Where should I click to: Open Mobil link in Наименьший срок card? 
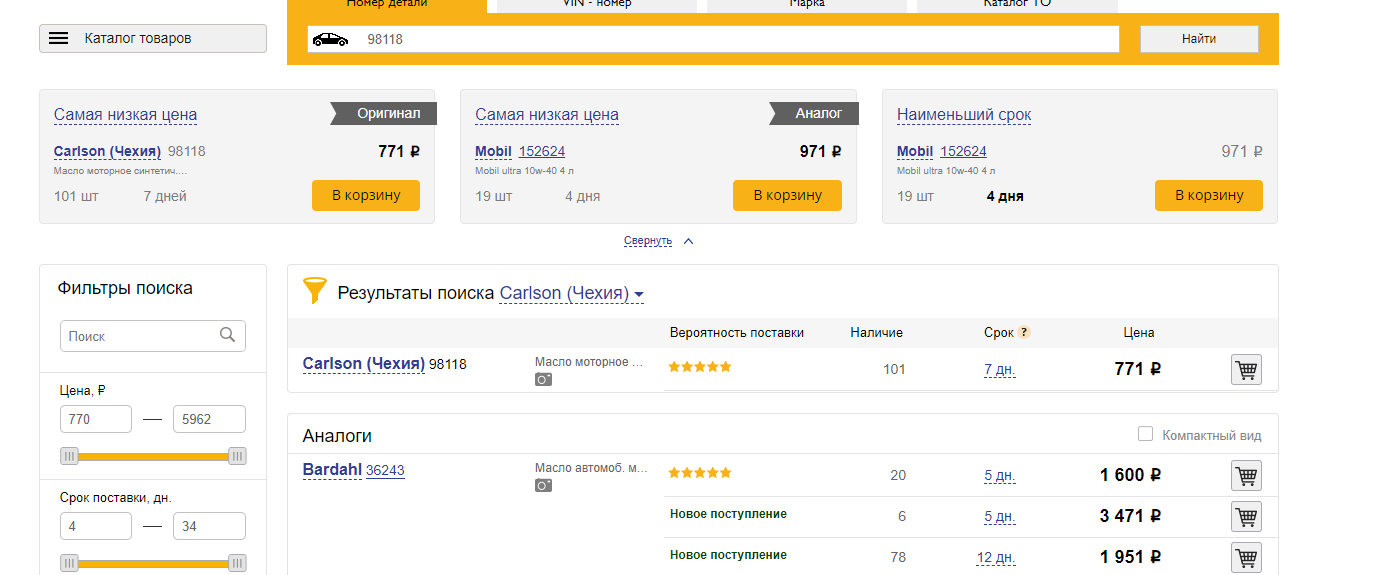click(915, 152)
